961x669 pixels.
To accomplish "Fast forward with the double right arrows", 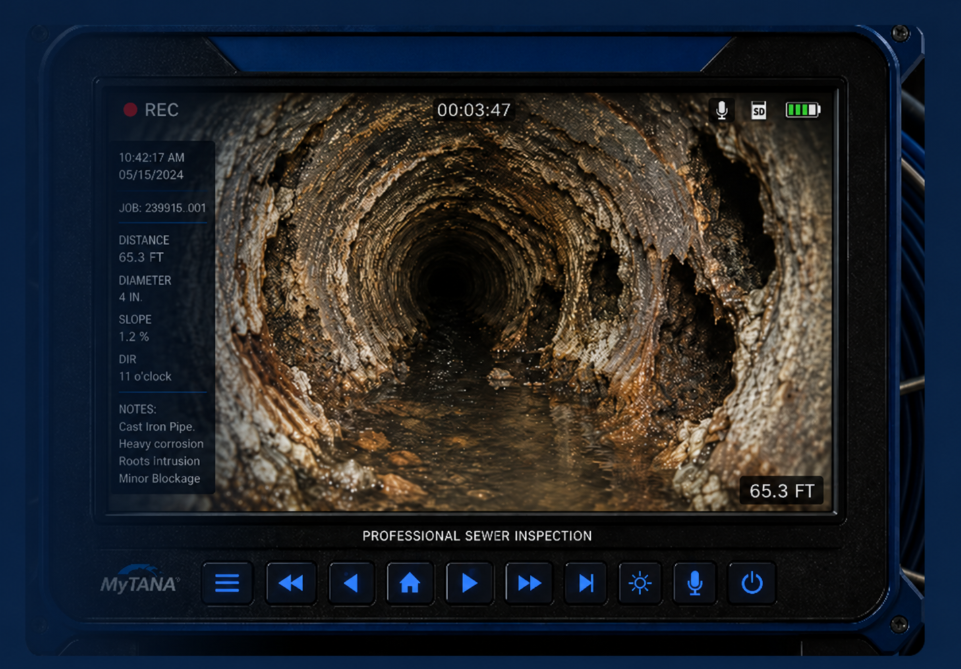I will 529,583.
